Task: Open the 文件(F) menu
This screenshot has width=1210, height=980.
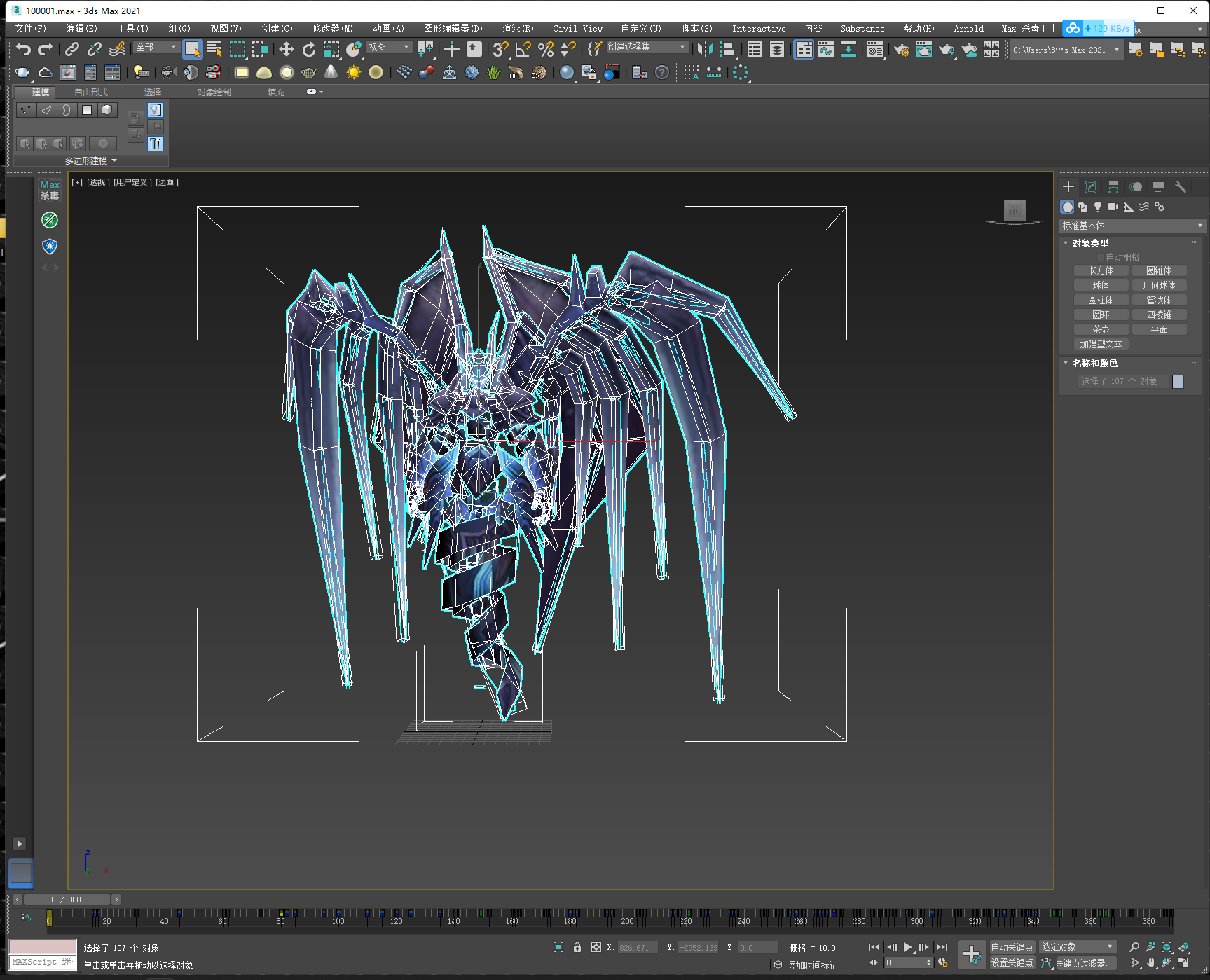Action: (x=30, y=29)
